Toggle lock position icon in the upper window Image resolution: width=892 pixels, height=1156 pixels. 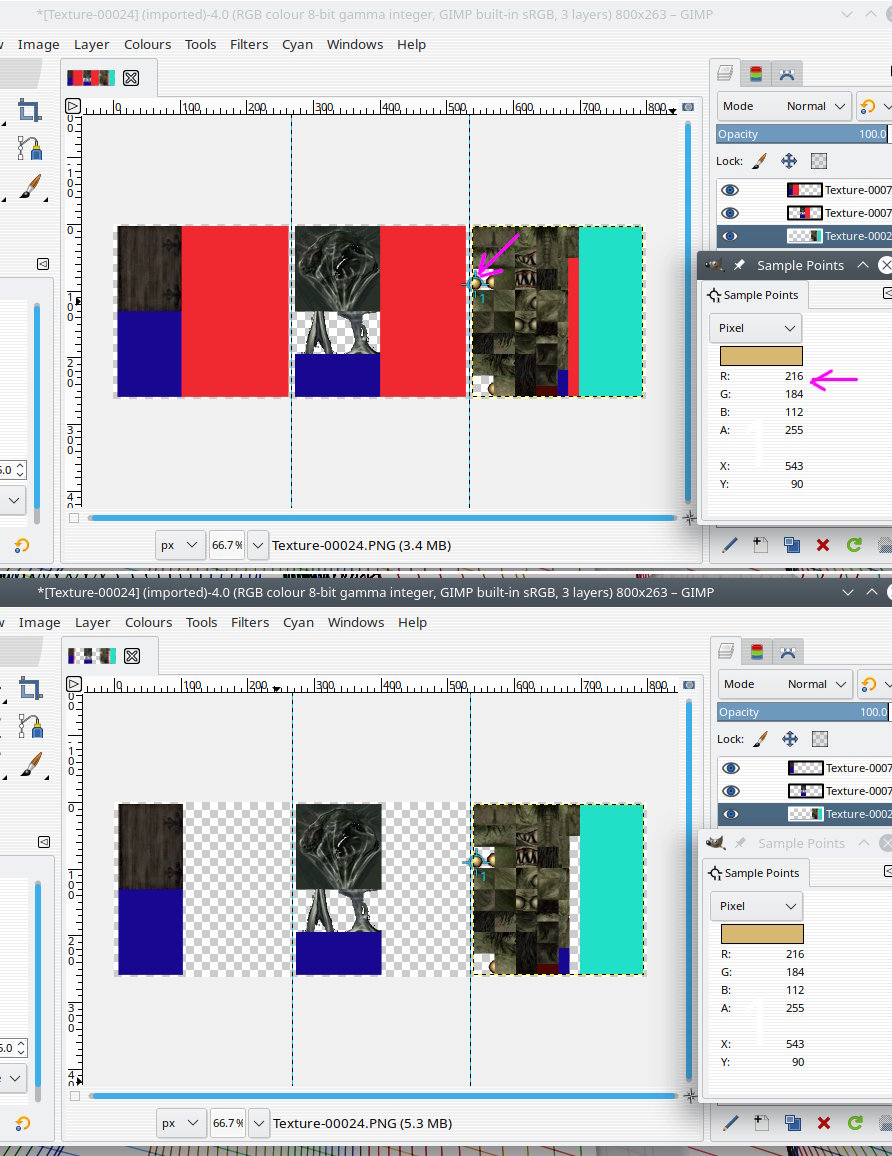coord(789,161)
